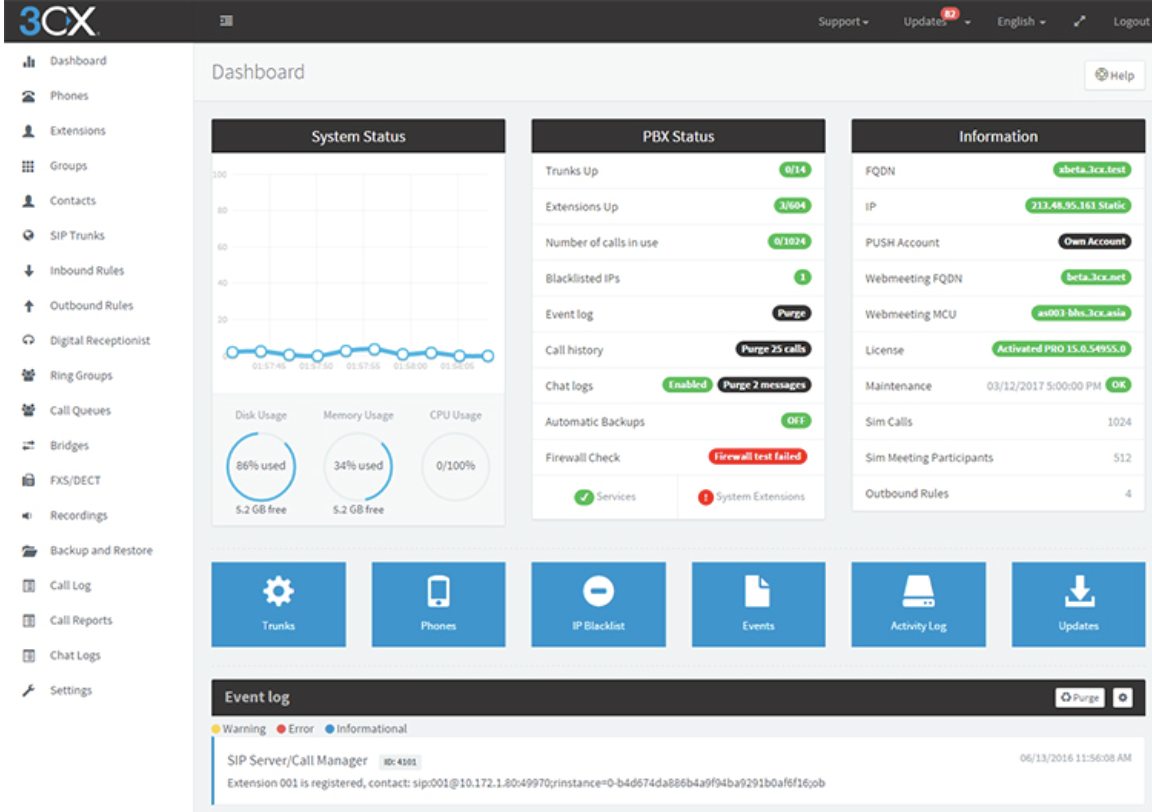Click the Firewall test failed badge
The image size is (1152, 812).
(757, 456)
